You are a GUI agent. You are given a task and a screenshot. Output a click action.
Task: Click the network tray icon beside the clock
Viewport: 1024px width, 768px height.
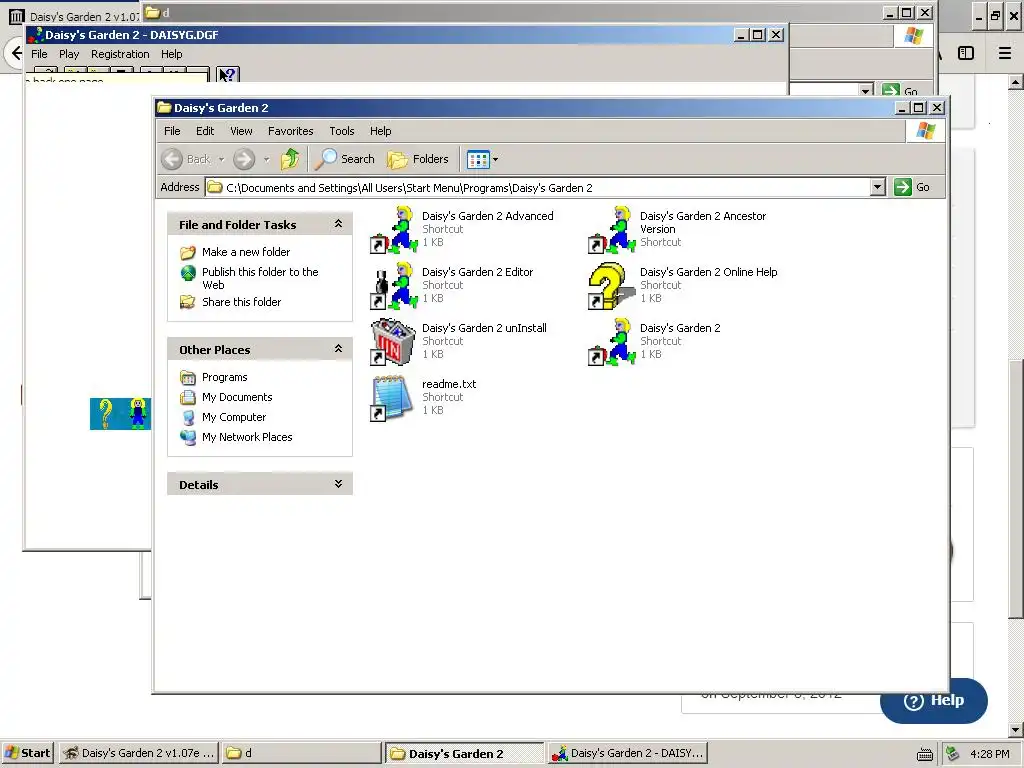tap(953, 754)
